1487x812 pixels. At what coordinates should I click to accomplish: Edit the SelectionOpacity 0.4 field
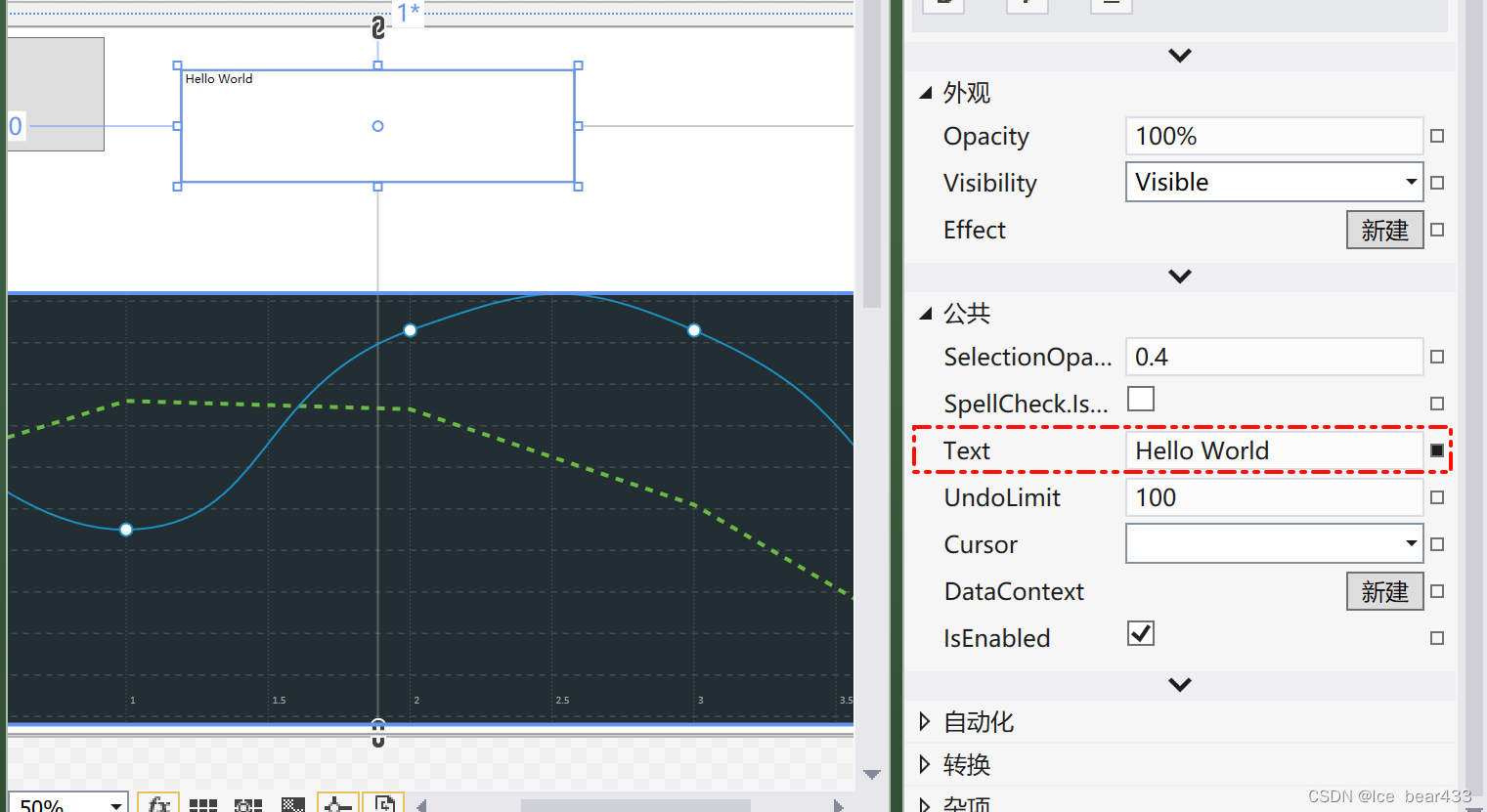(x=1274, y=357)
